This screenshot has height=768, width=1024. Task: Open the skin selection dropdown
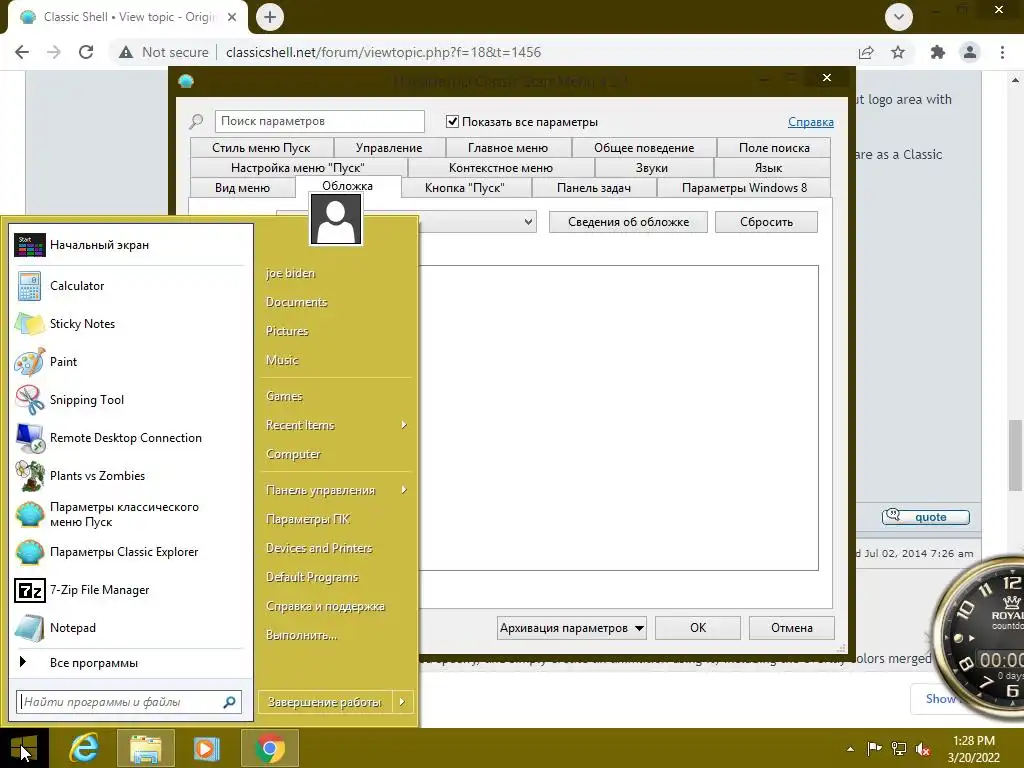pyautogui.click(x=528, y=222)
